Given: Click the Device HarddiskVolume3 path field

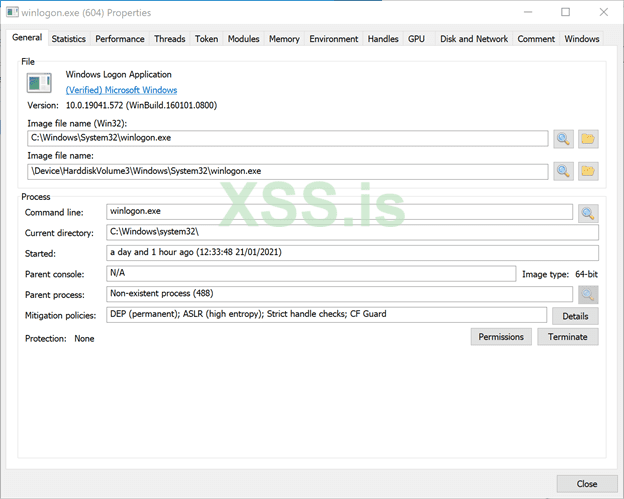Looking at the screenshot, I should point(288,172).
